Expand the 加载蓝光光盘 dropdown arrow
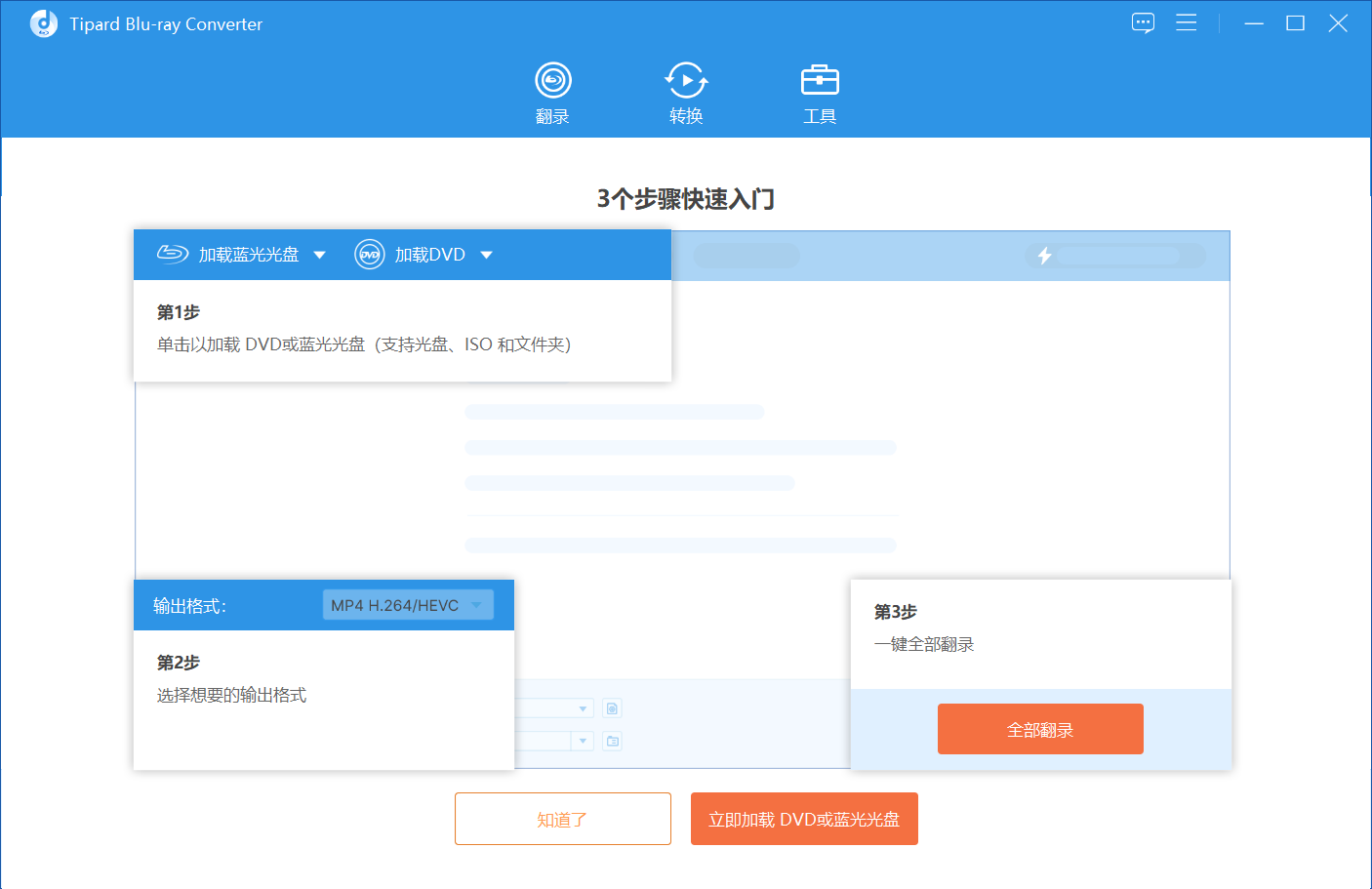 click(x=319, y=255)
